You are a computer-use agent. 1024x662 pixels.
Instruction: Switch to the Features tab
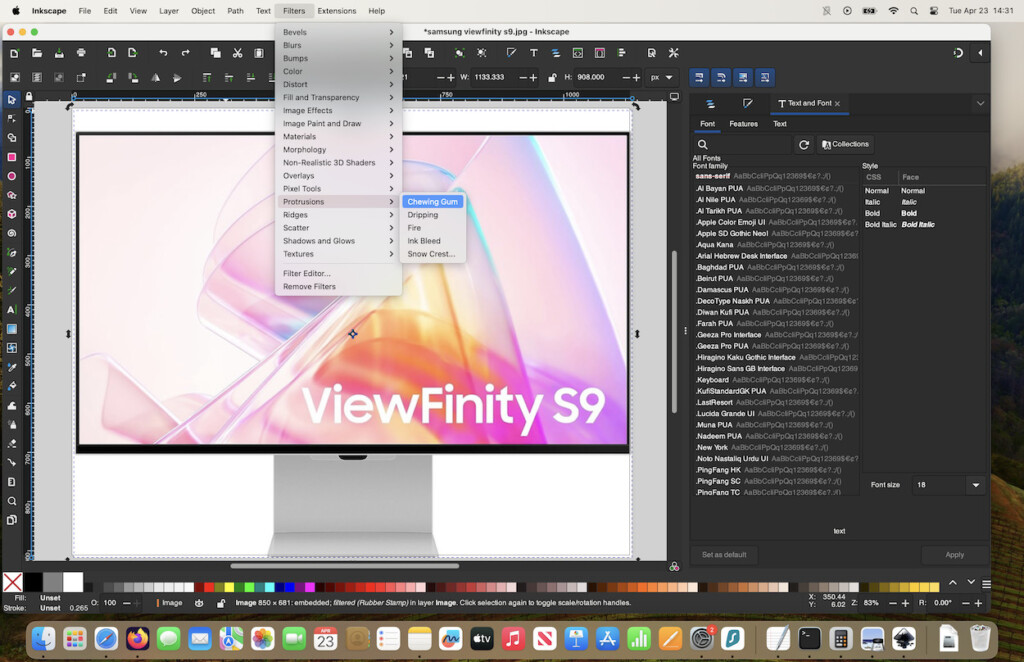[x=743, y=124]
